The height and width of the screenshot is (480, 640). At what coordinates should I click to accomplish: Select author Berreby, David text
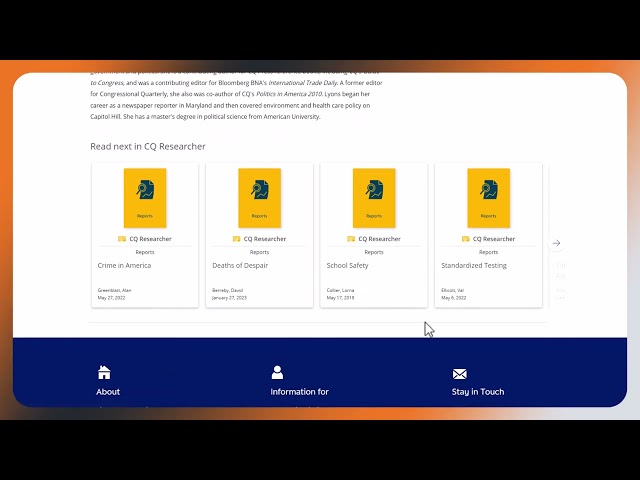(x=227, y=290)
